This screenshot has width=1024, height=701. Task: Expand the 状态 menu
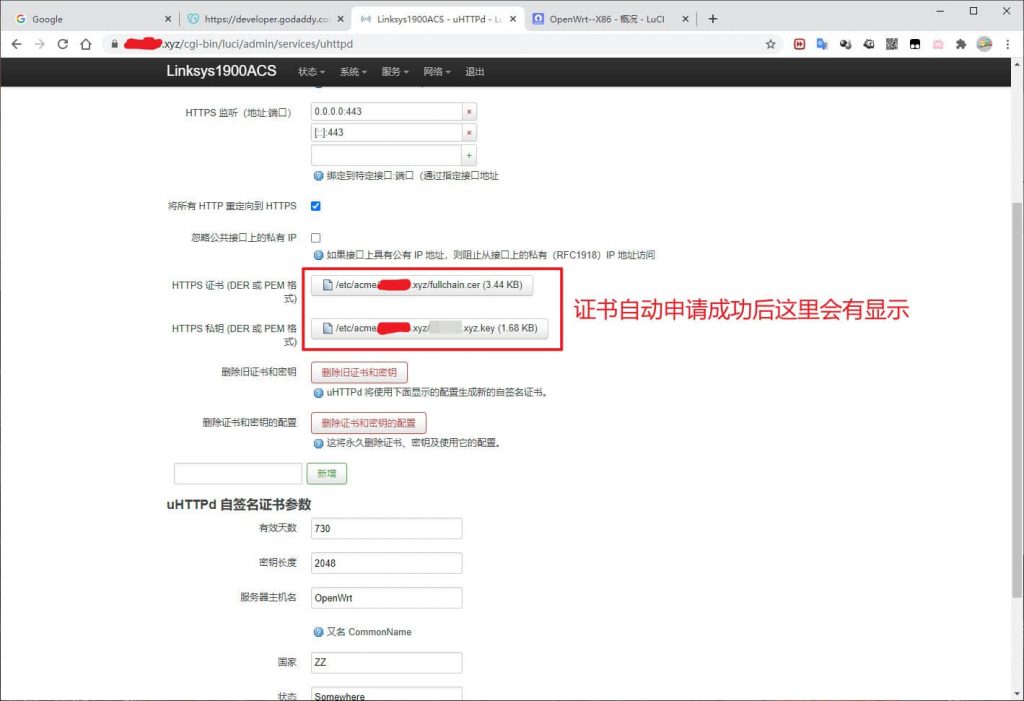point(311,72)
